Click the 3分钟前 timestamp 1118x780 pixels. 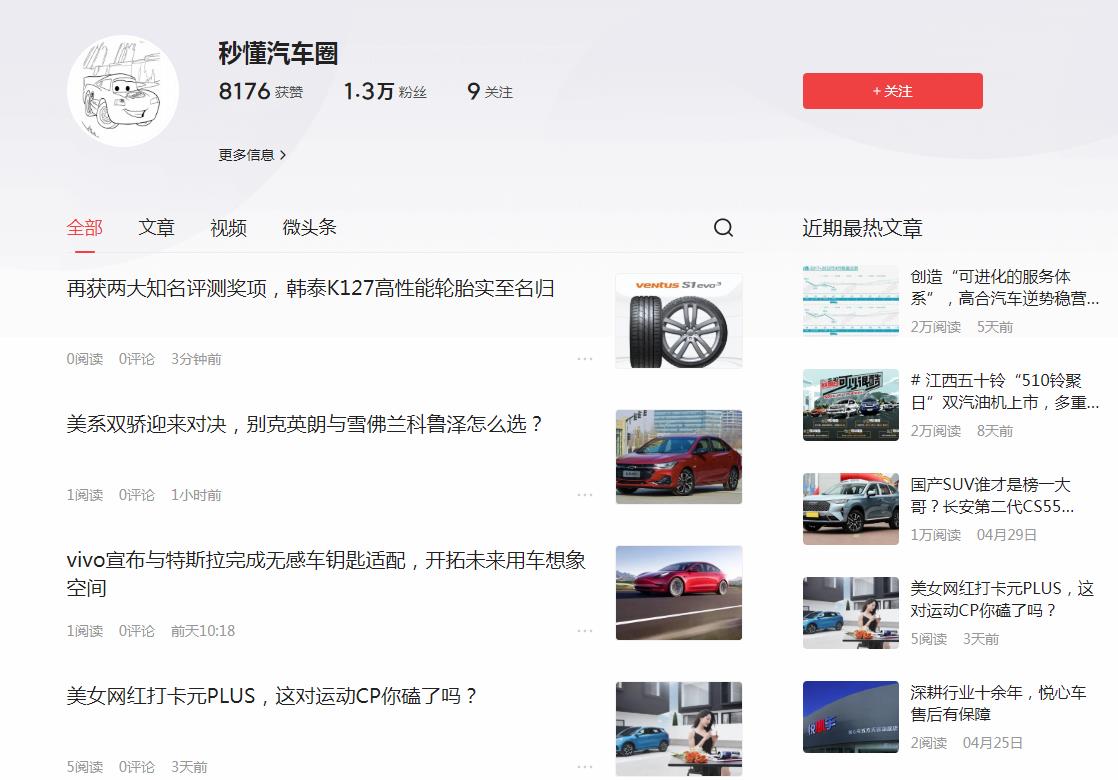tap(196, 359)
